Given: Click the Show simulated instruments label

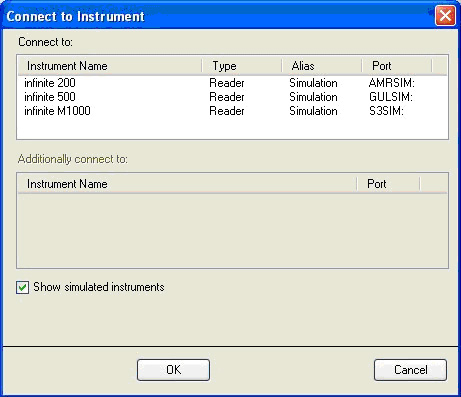Looking at the screenshot, I should (x=99, y=287).
